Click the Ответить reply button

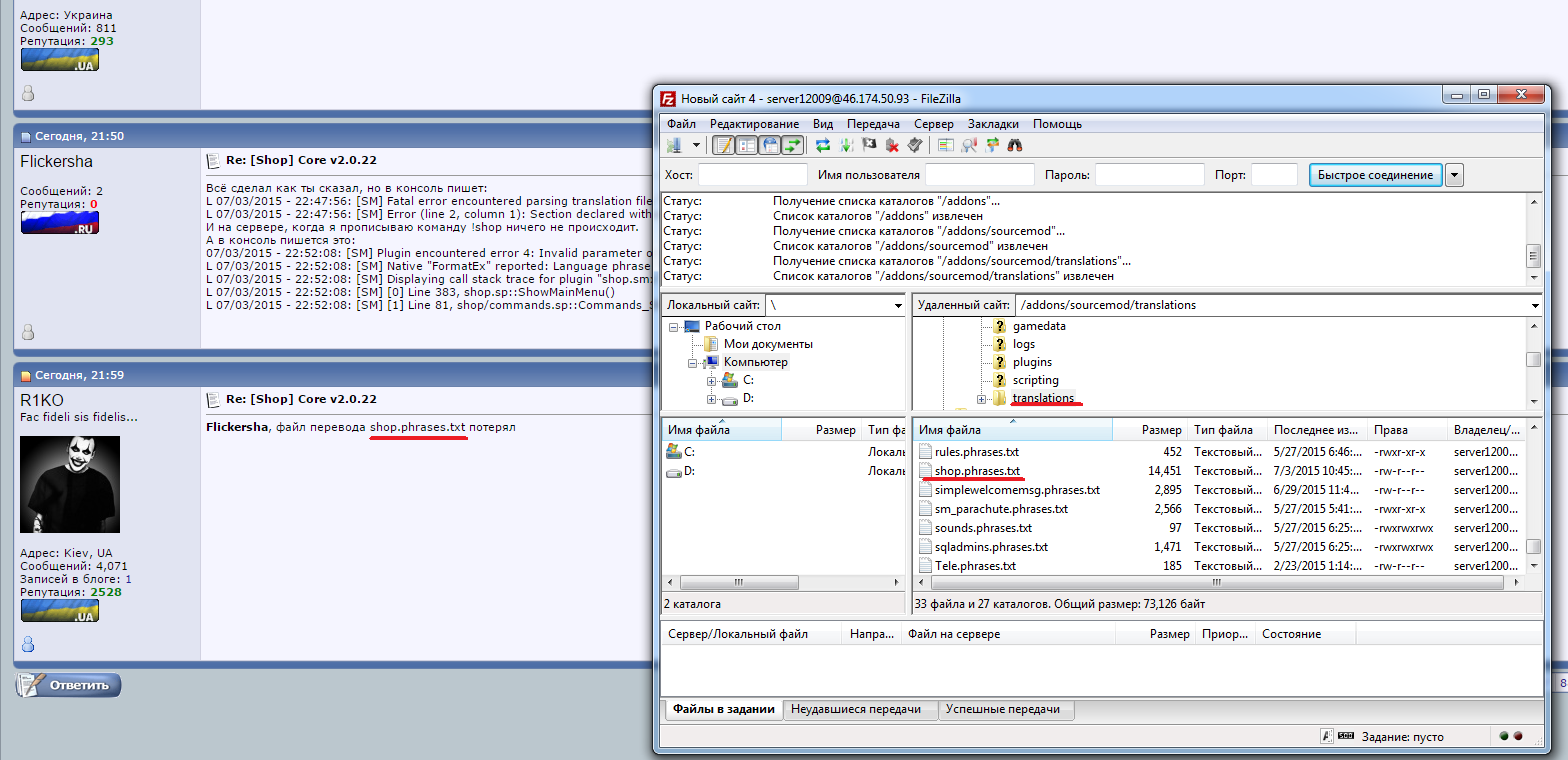tap(69, 686)
